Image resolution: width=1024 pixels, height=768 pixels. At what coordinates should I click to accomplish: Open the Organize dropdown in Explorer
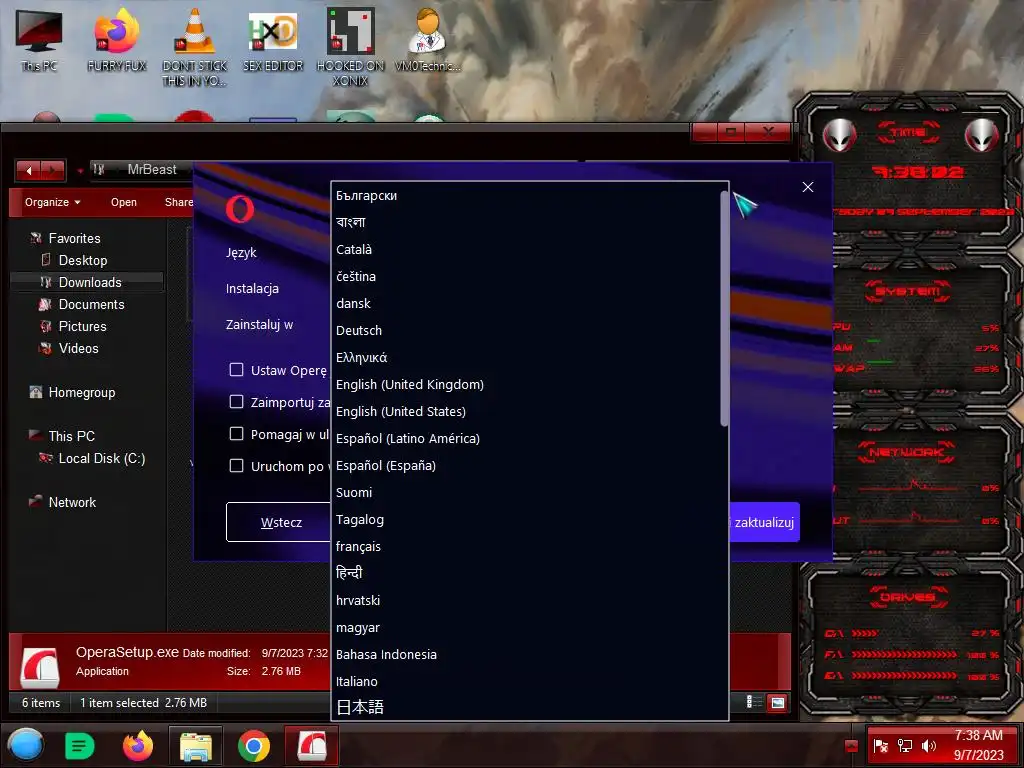click(x=53, y=202)
